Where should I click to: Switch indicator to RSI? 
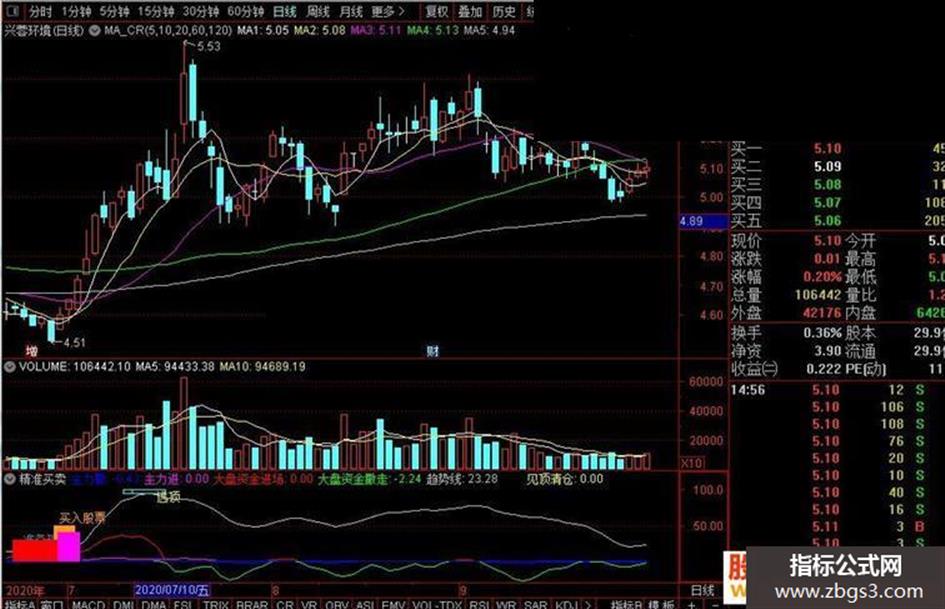click(x=479, y=604)
